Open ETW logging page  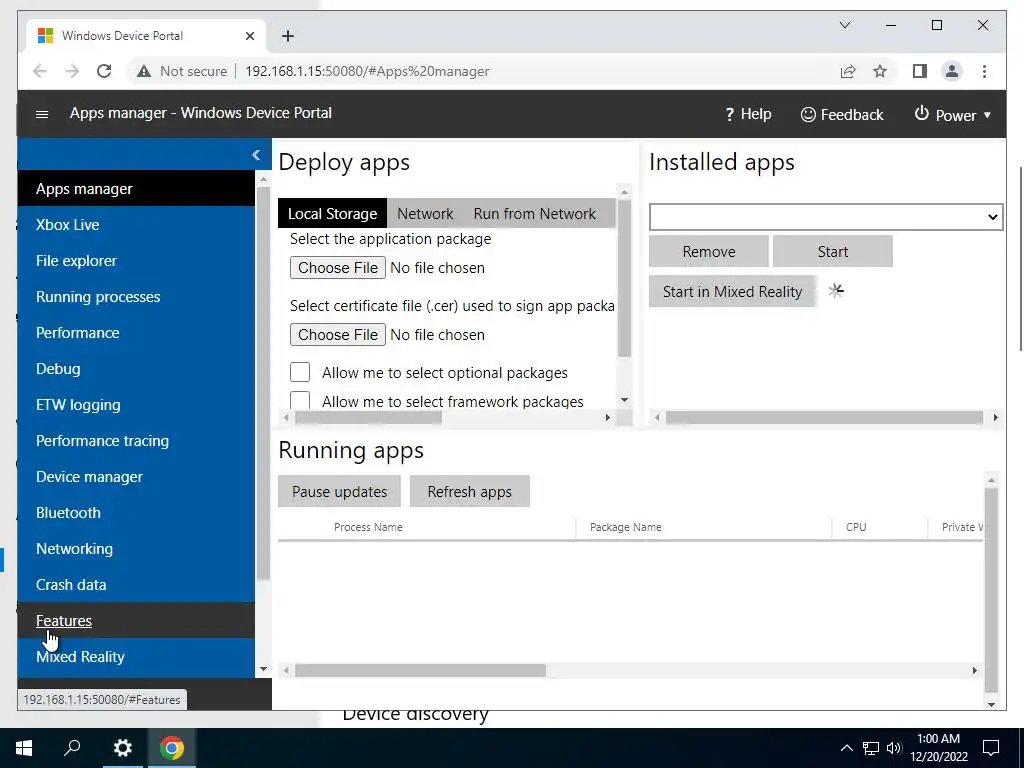pyautogui.click(x=136, y=404)
